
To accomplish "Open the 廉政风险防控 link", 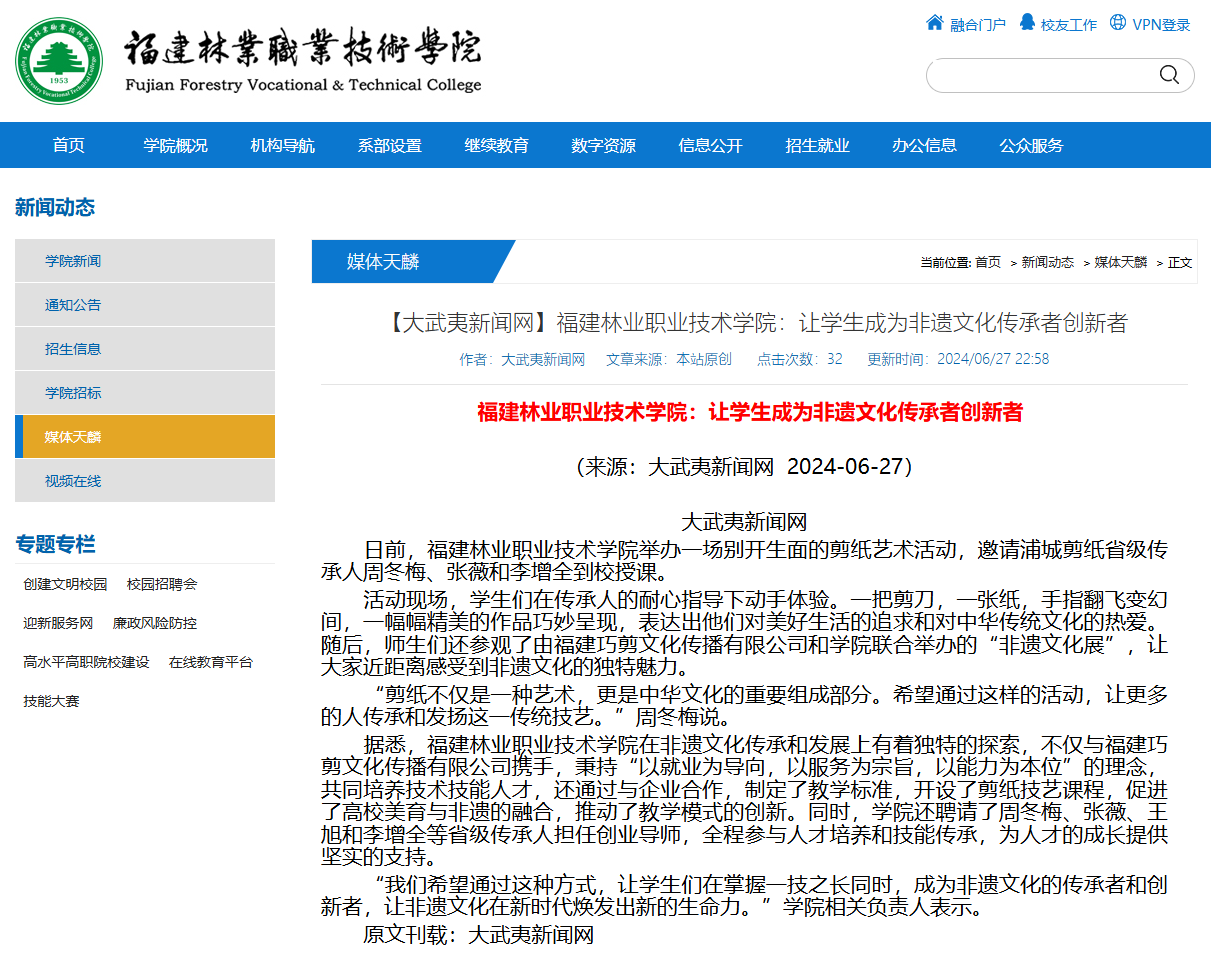I will click(155, 623).
